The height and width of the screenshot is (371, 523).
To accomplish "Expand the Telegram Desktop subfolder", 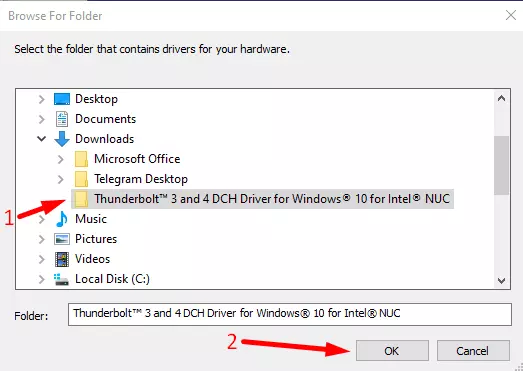I will (60, 179).
